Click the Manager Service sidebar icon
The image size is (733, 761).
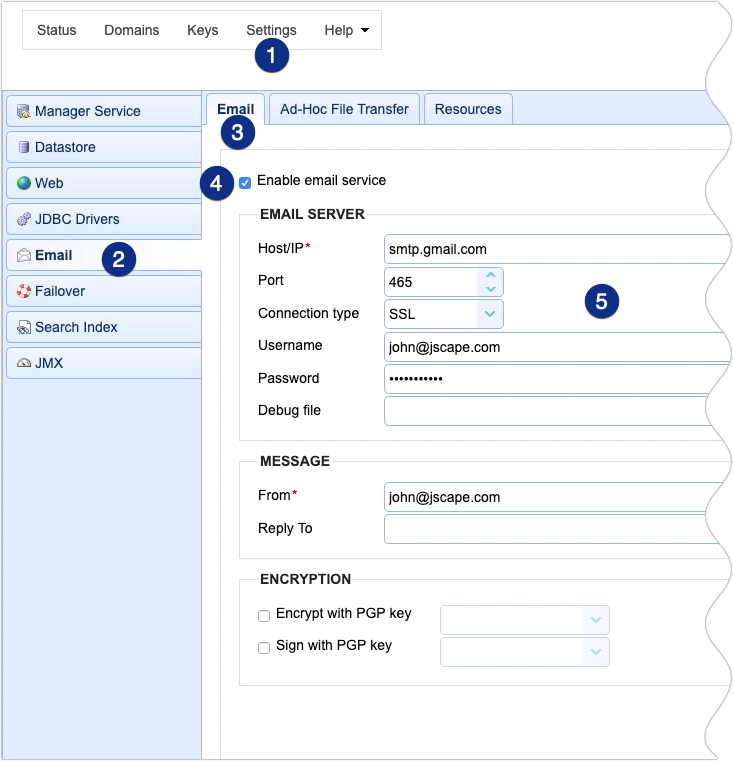(x=24, y=111)
